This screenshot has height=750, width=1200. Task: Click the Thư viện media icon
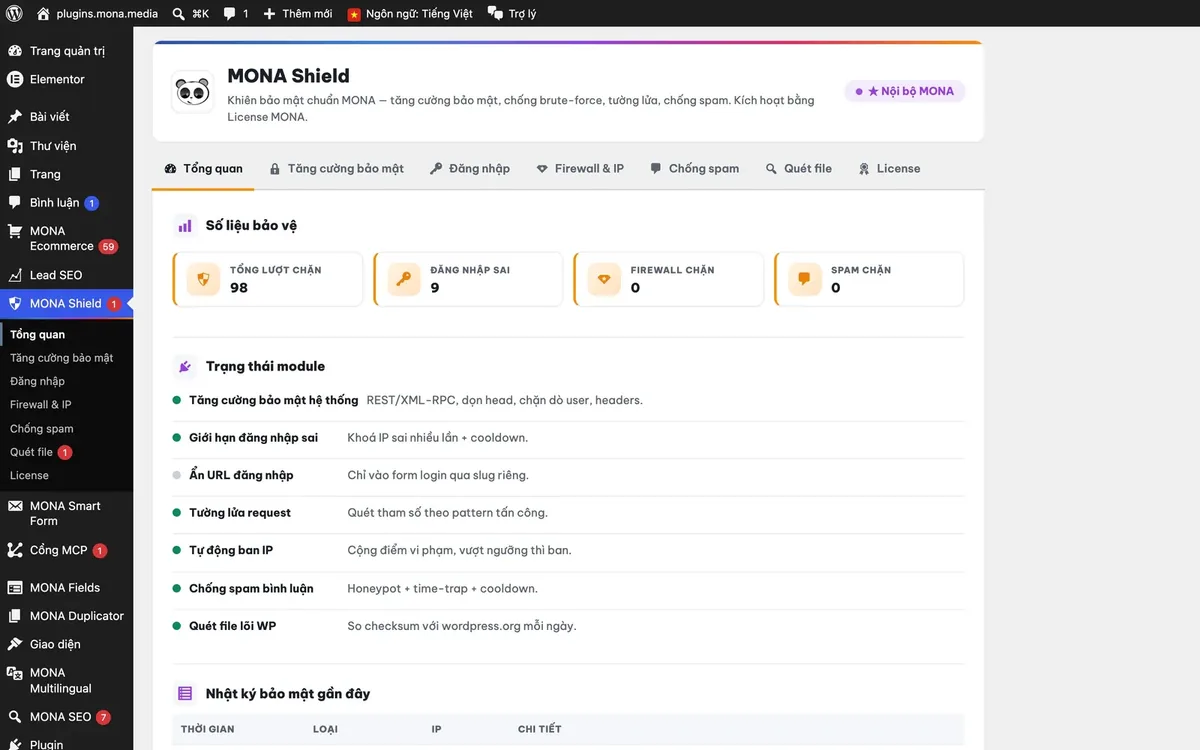pyautogui.click(x=15, y=146)
